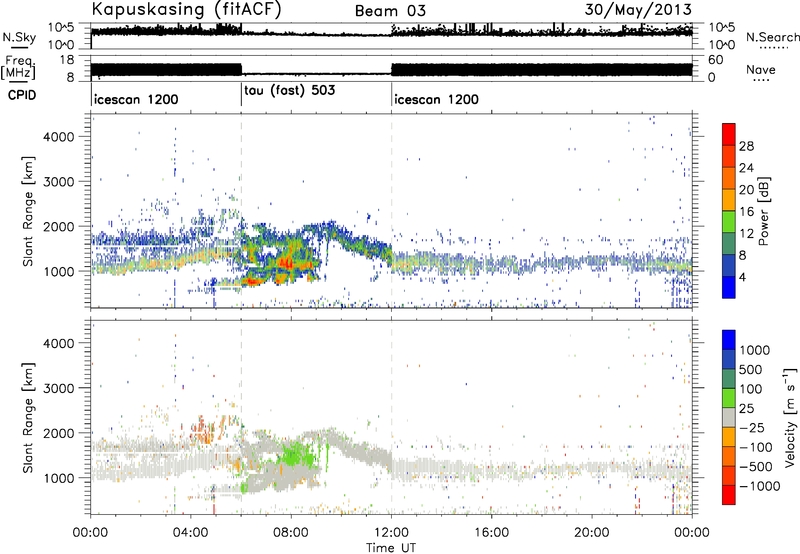Click the 'CPID' row label
Image resolution: width=800 pixels, height=554 pixels.
pyautogui.click(x=22, y=95)
